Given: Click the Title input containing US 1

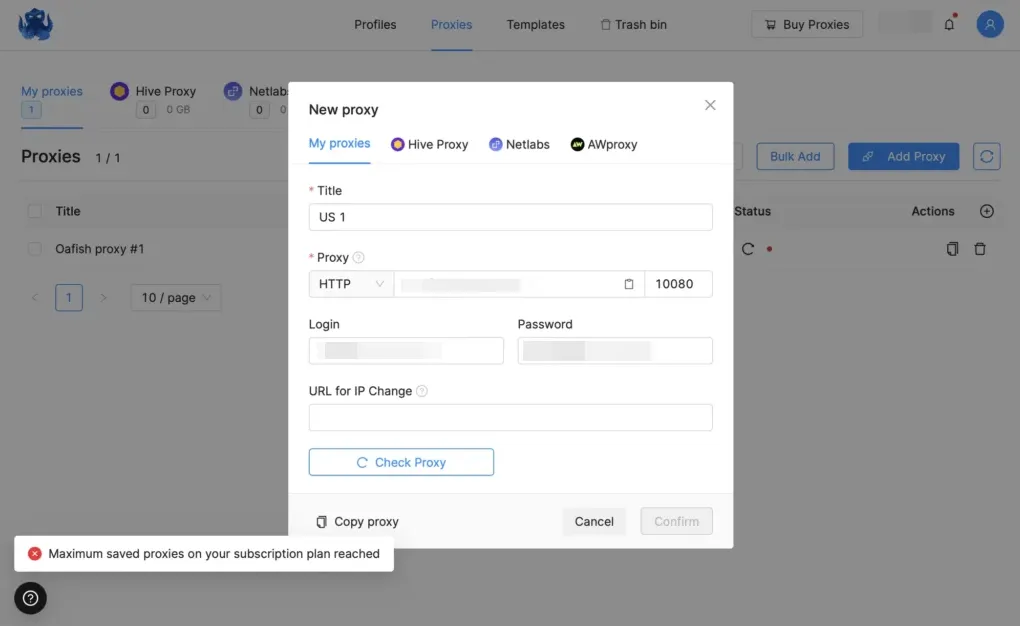Looking at the screenshot, I should (510, 217).
